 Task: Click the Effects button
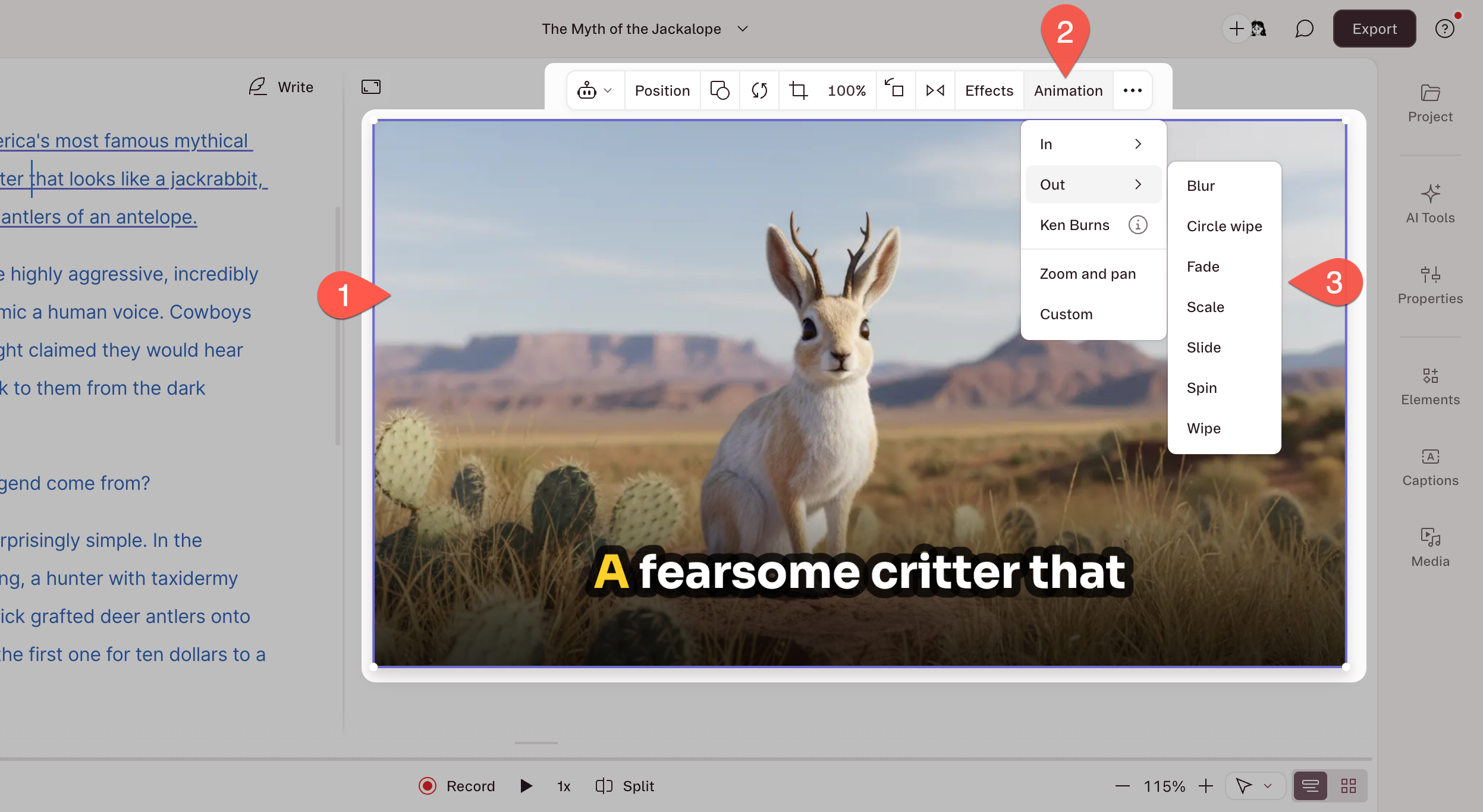click(988, 90)
